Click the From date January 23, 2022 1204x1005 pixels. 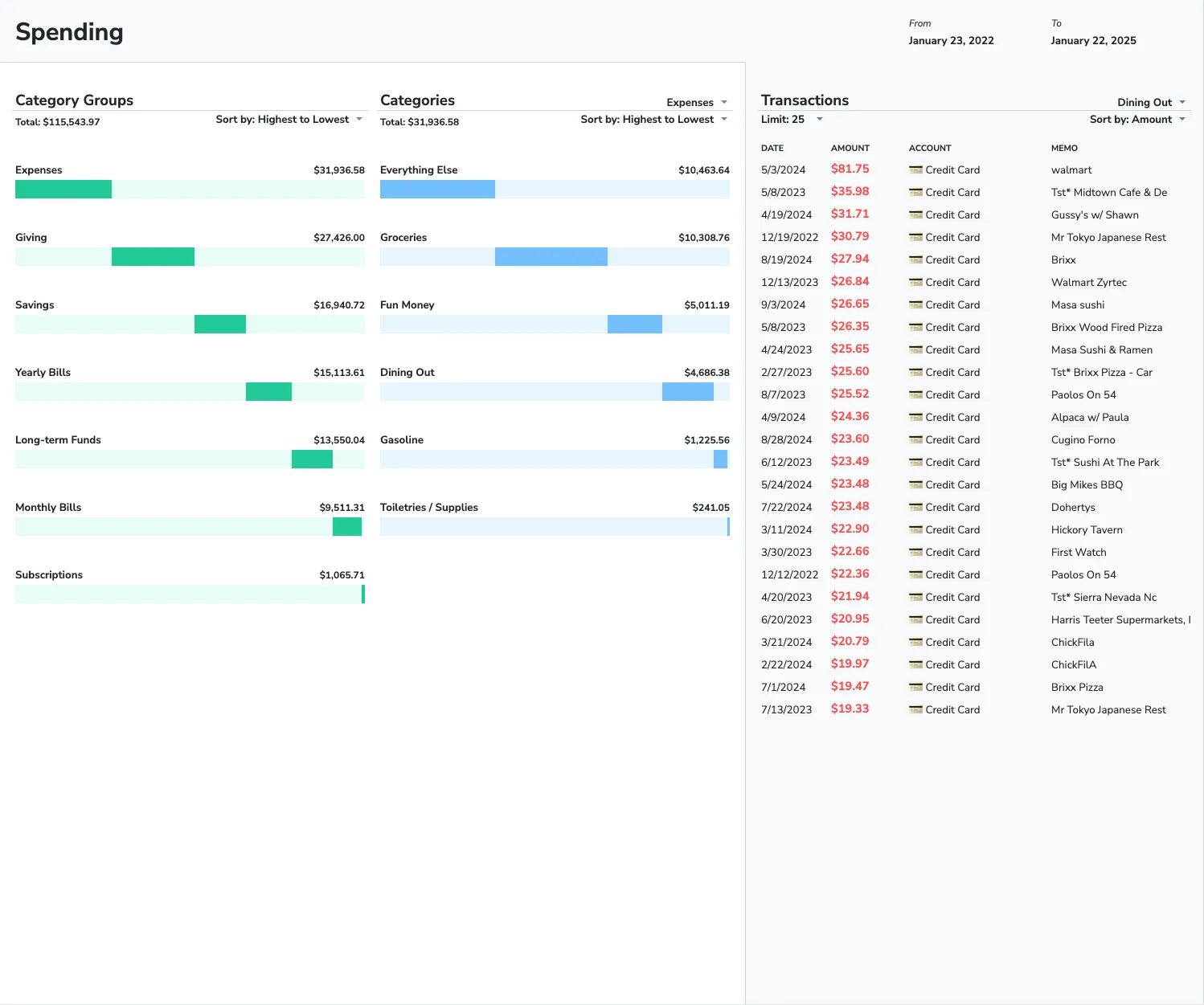pyautogui.click(x=952, y=40)
